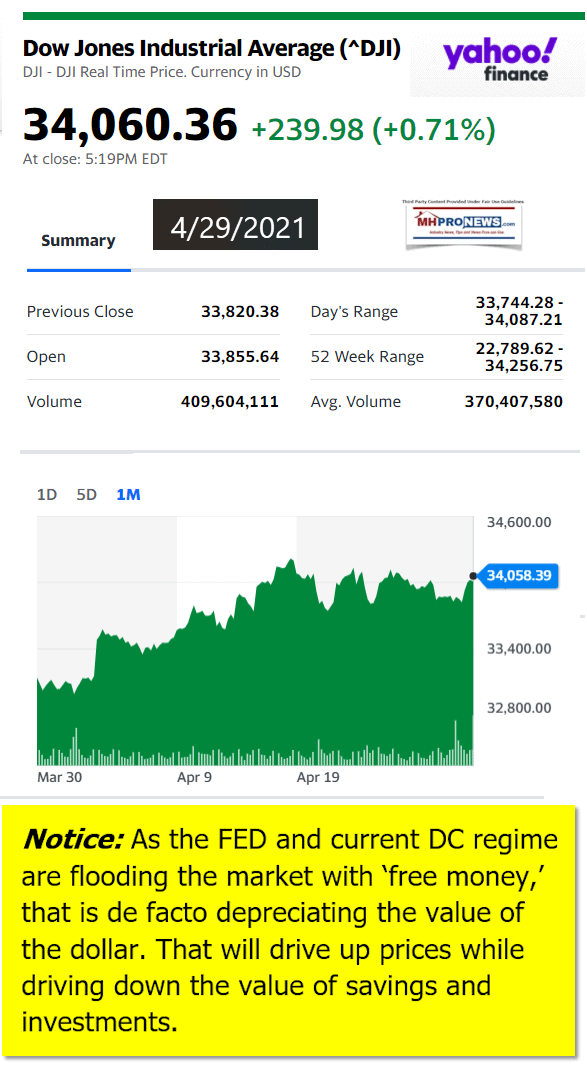Select the 1M chart range

pyautogui.click(x=128, y=495)
